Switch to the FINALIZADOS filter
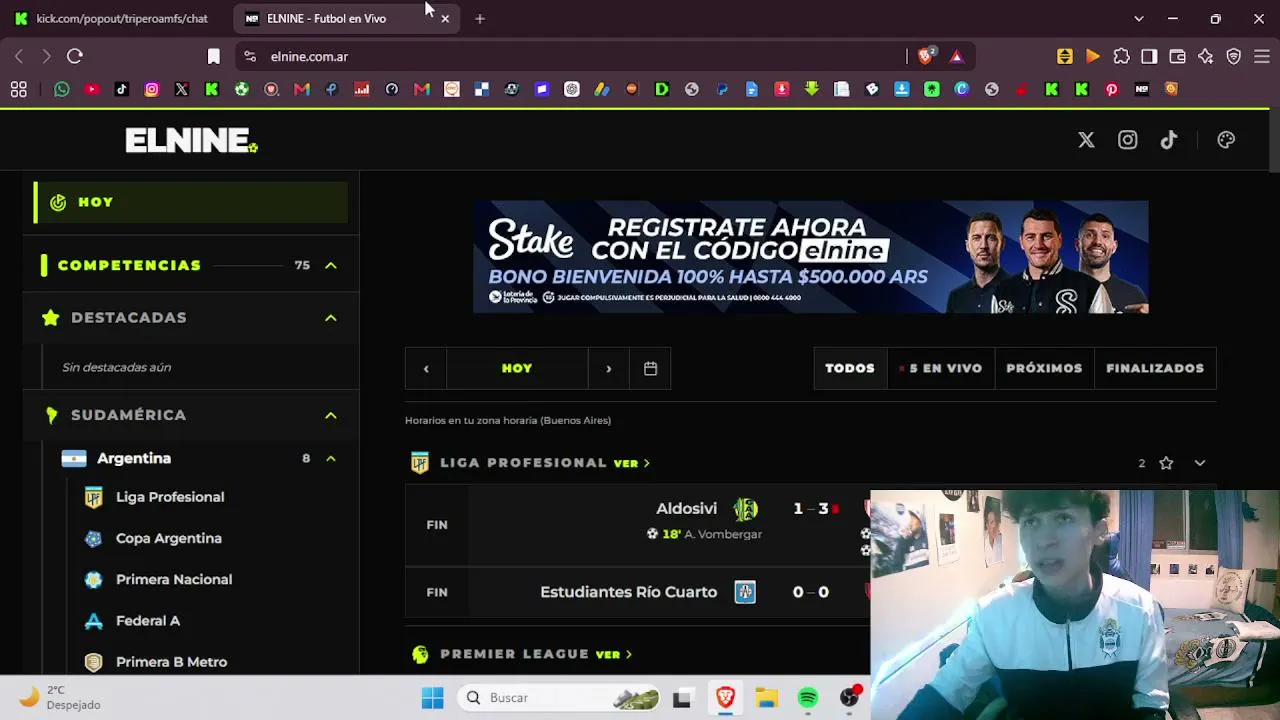 (x=1155, y=368)
